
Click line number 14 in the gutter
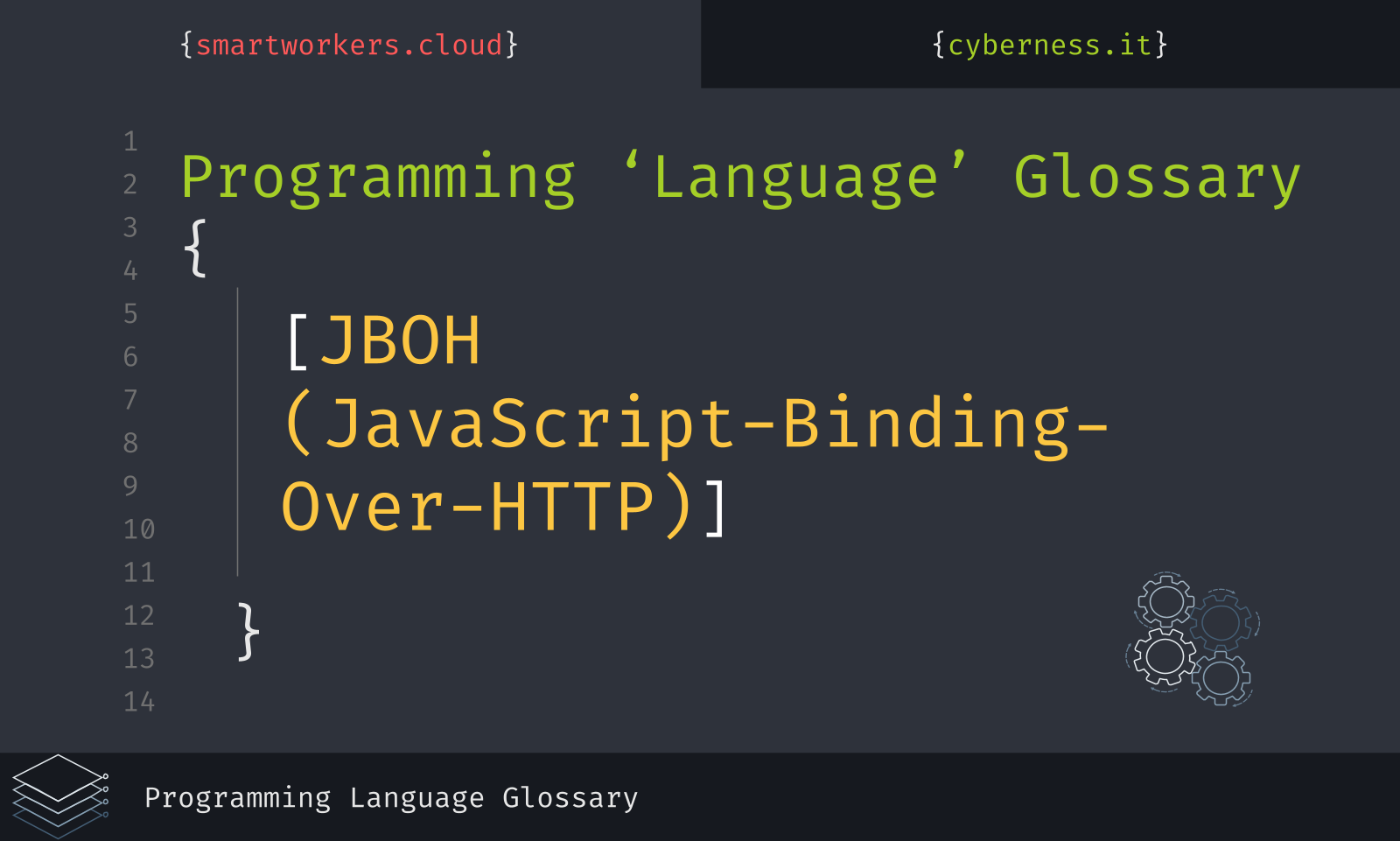(x=139, y=701)
